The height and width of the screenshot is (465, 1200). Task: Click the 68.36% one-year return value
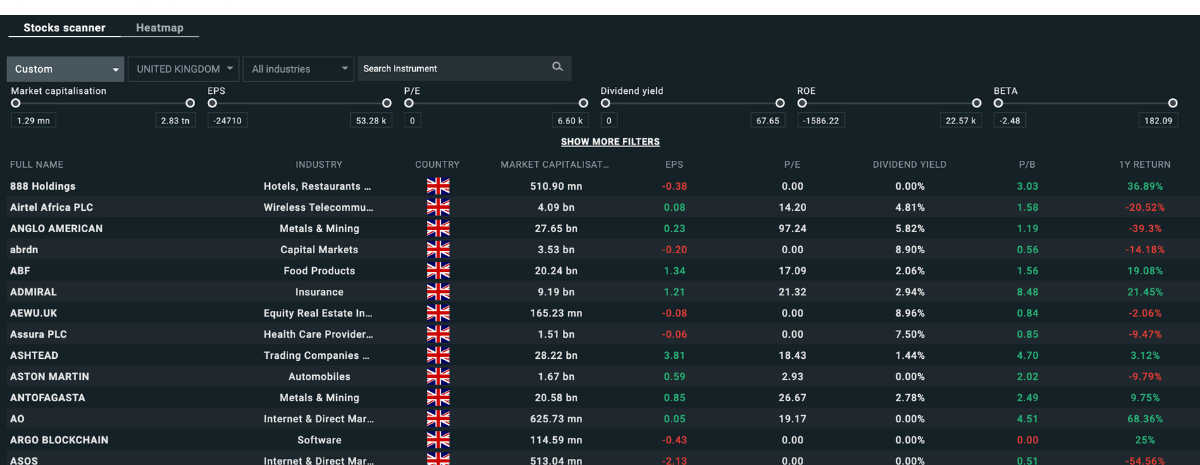click(x=1145, y=419)
